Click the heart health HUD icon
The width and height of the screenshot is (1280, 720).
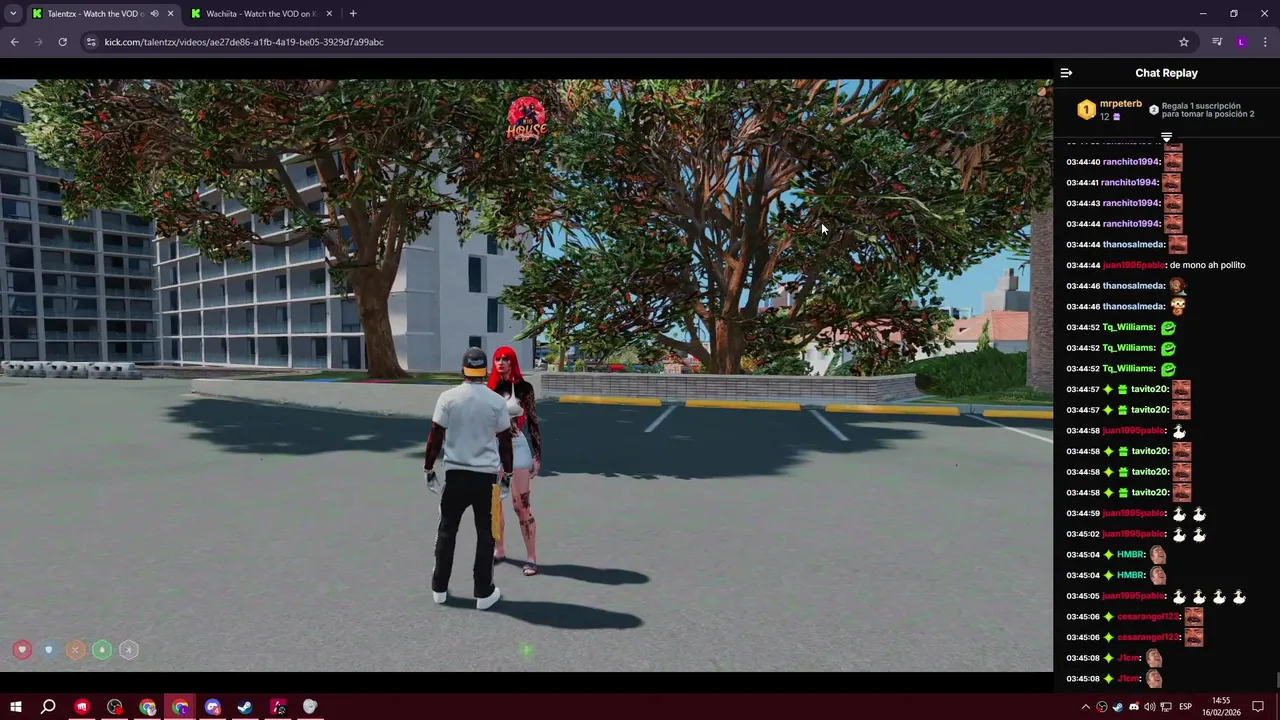(22, 650)
